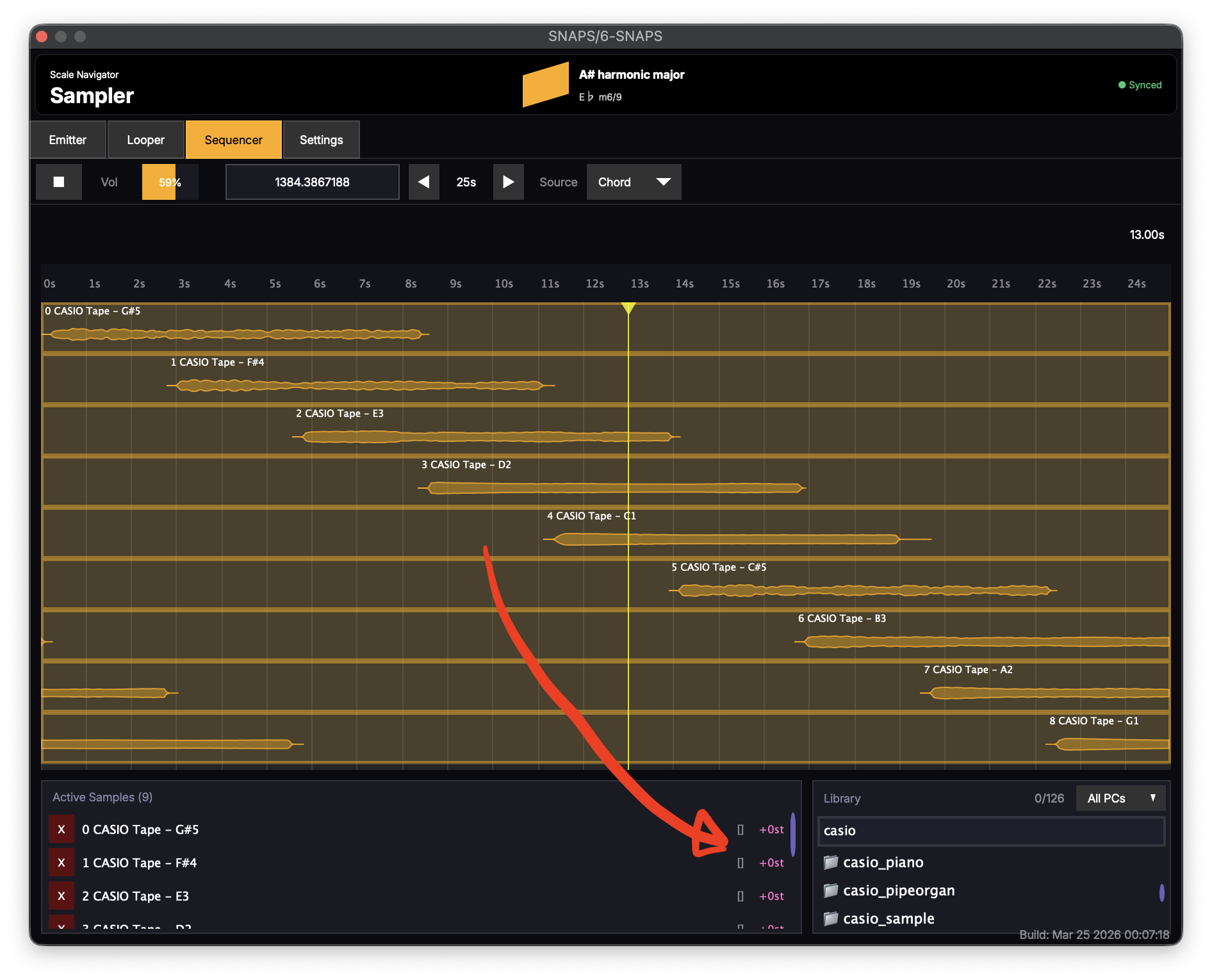
Task: Select the 4 CASIO Tape – C1 waveform clip
Action: 737,539
